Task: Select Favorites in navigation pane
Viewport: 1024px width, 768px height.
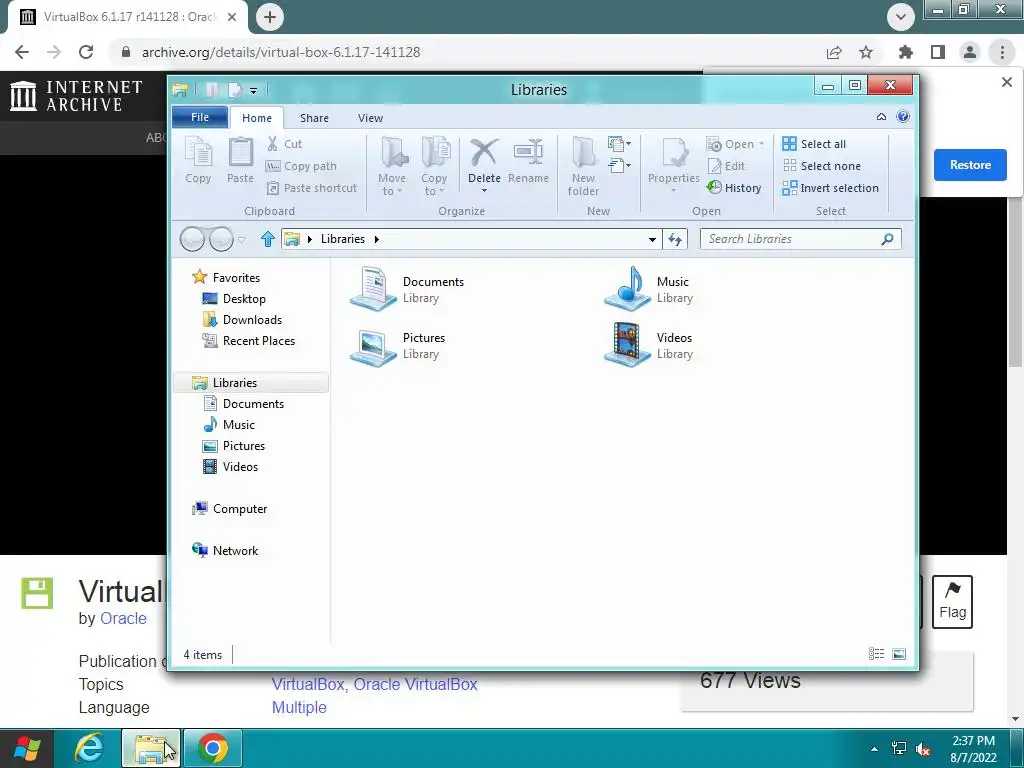Action: [x=226, y=278]
